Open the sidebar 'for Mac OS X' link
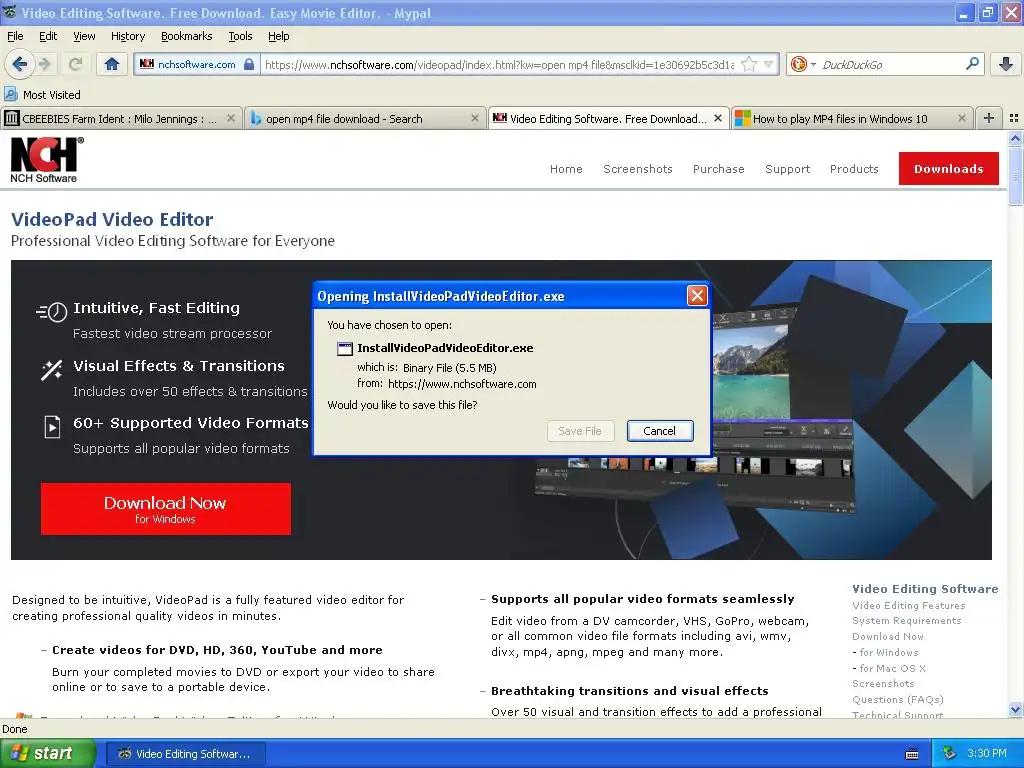 click(892, 668)
